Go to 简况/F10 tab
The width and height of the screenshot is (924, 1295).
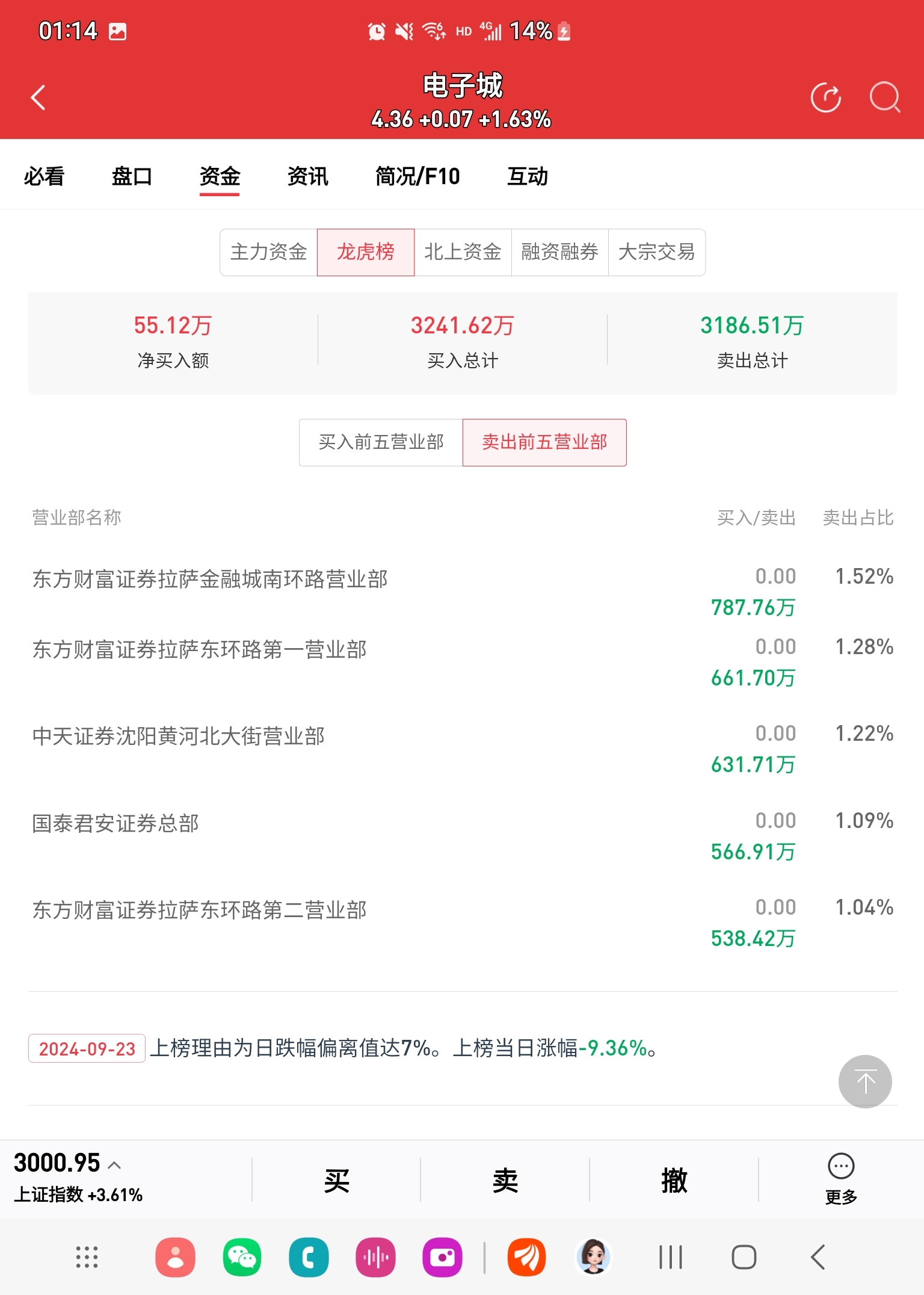417,176
